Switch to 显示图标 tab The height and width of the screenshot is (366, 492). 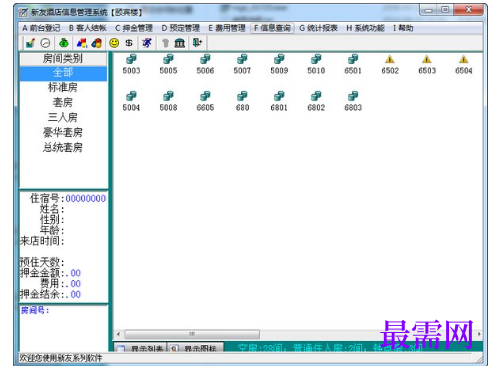[196, 348]
